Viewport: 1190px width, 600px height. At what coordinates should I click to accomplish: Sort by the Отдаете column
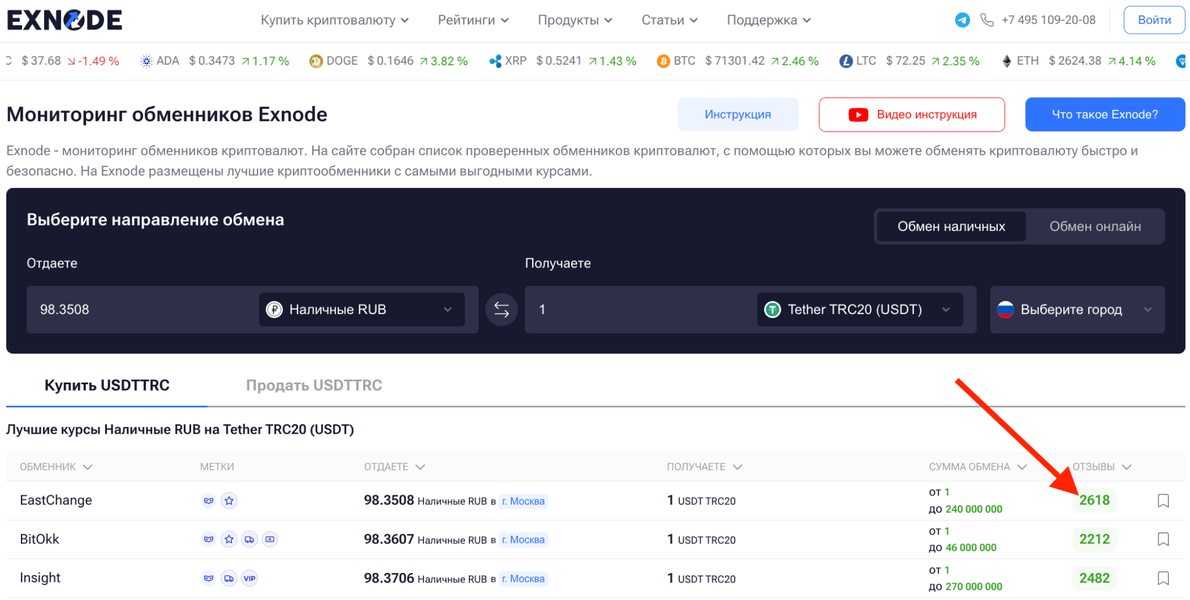(x=394, y=466)
